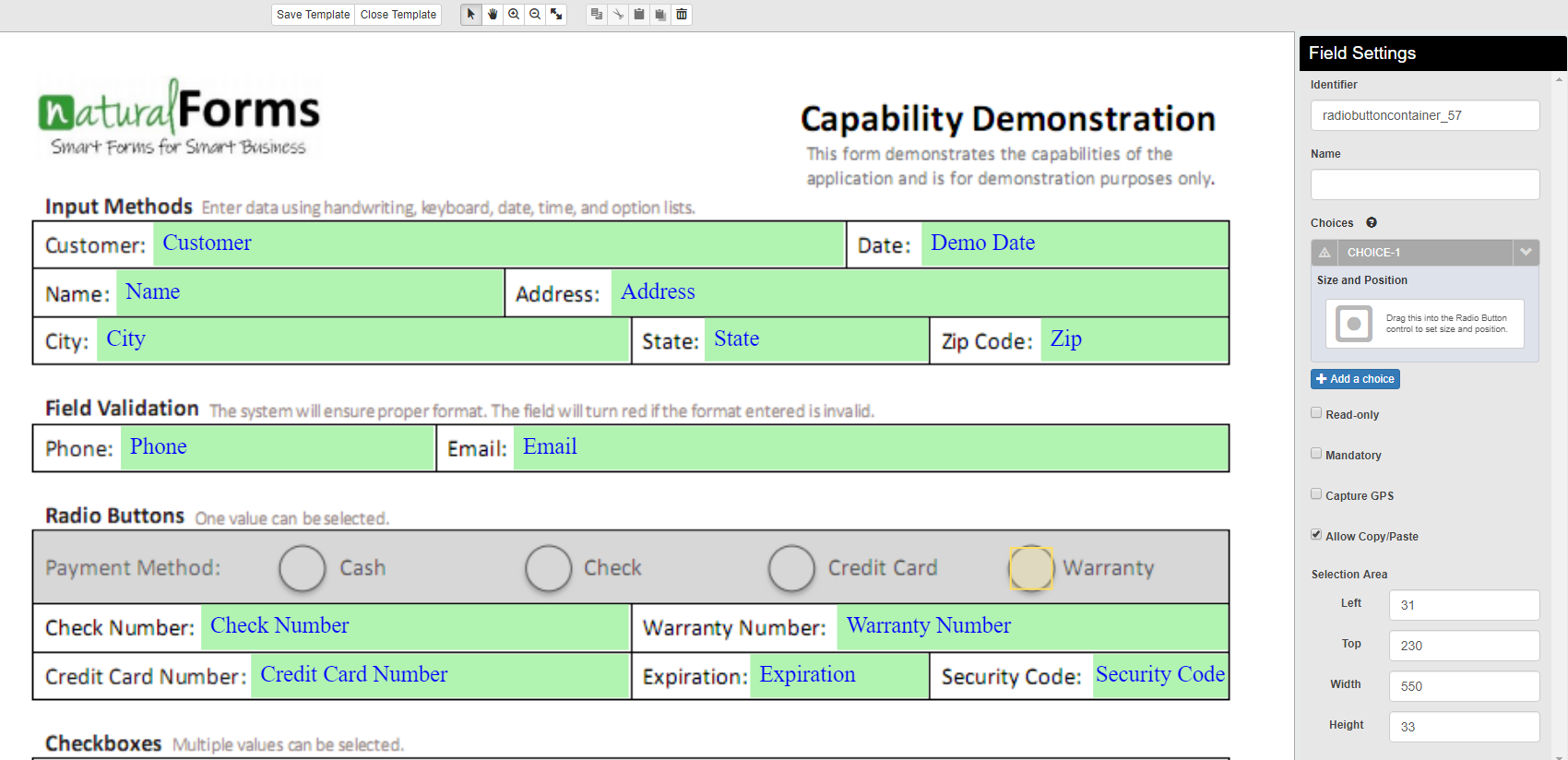Image resolution: width=1568 pixels, height=760 pixels.
Task: Click the radio button drag handle icon
Action: pos(1354,324)
